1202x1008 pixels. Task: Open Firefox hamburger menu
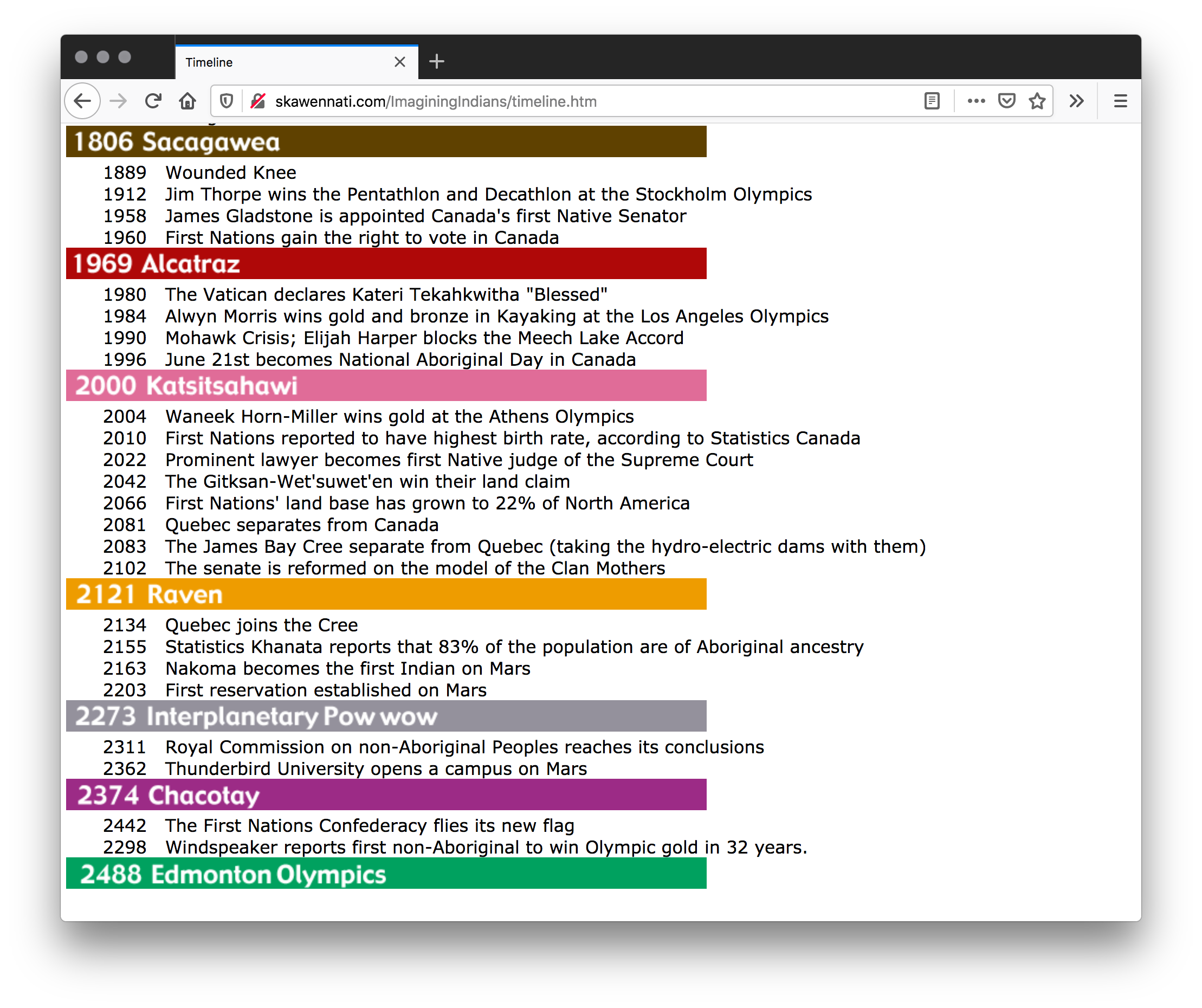(1120, 101)
